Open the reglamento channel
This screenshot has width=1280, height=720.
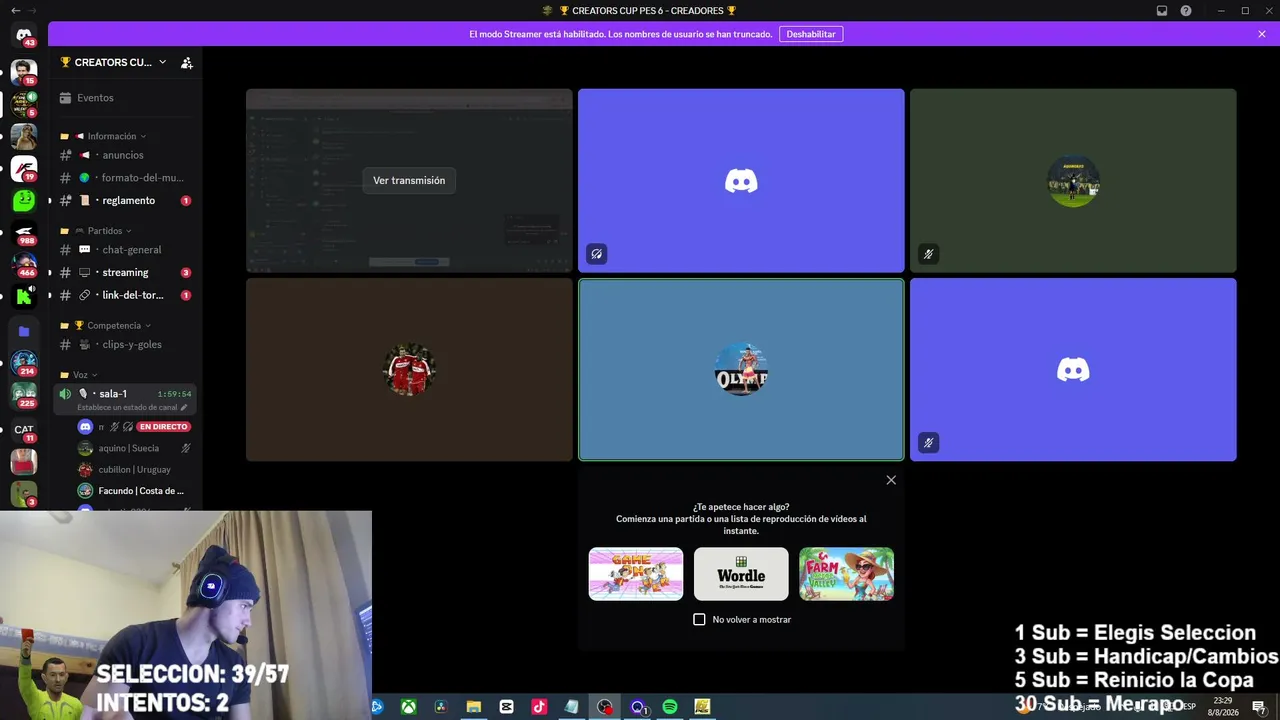[x=125, y=201]
